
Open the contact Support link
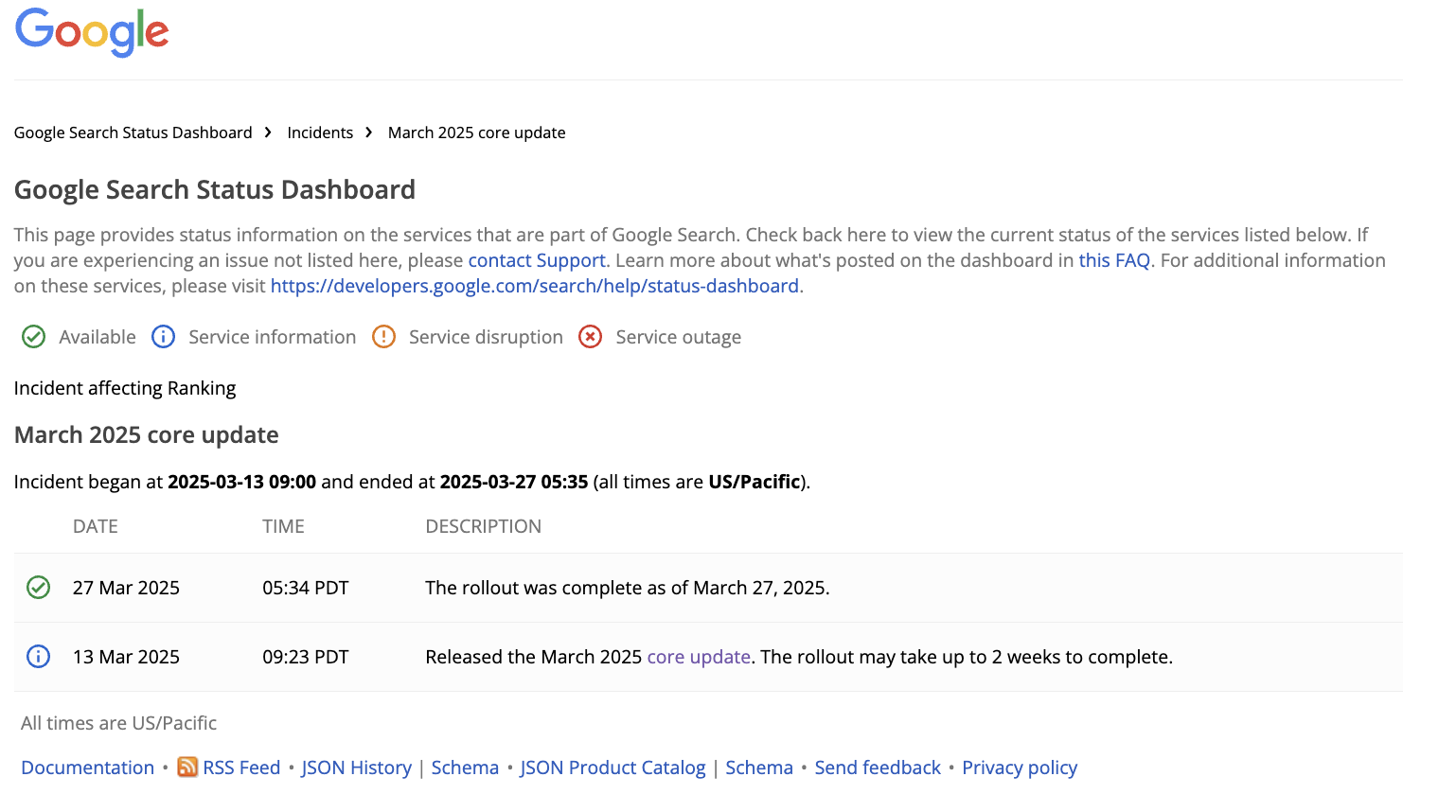click(x=536, y=259)
